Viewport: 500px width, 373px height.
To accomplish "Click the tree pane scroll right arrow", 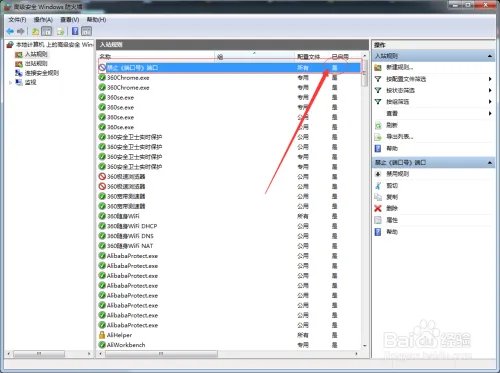I will pos(89,354).
